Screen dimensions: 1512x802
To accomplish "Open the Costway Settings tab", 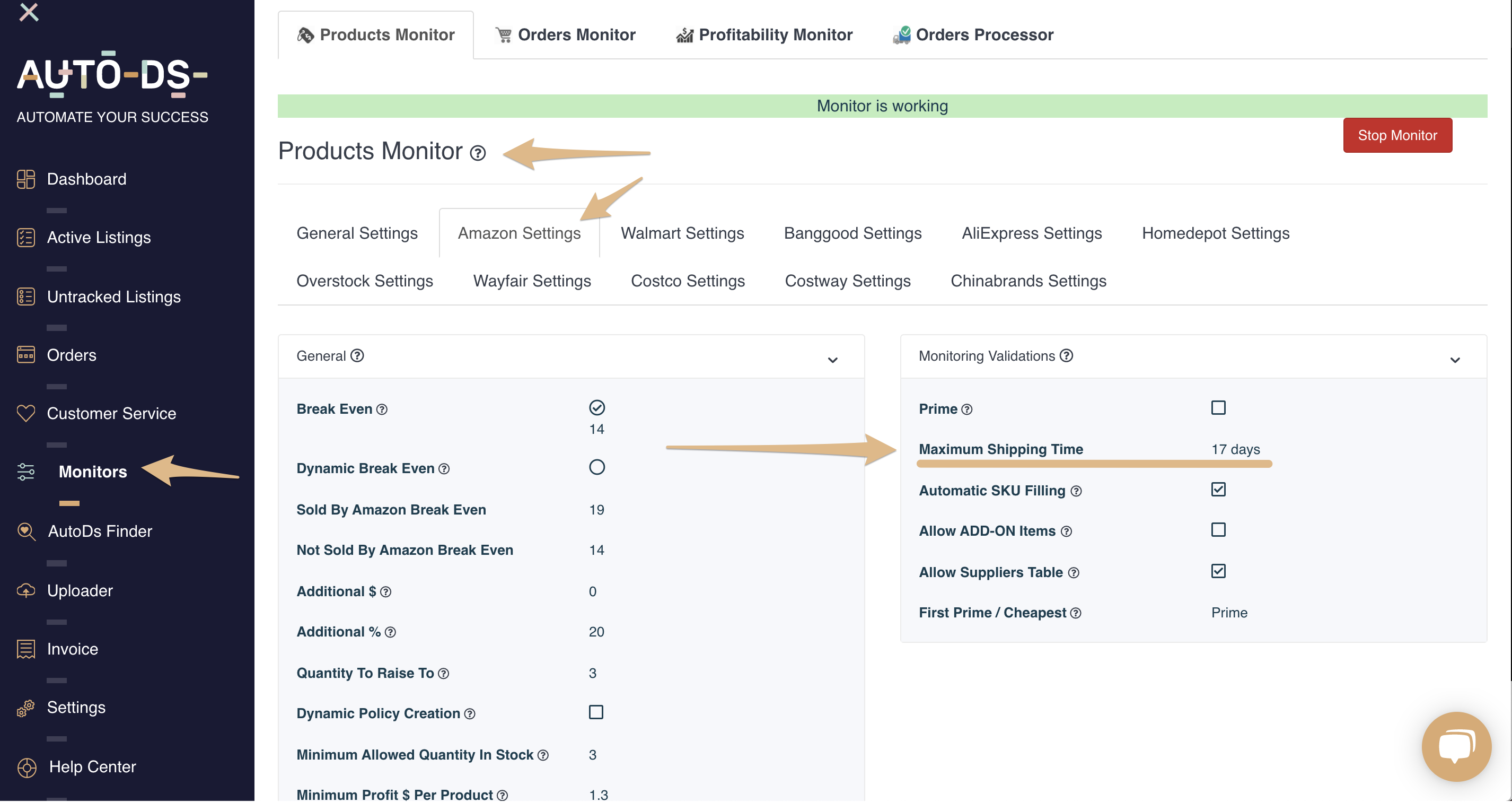I will (x=848, y=281).
